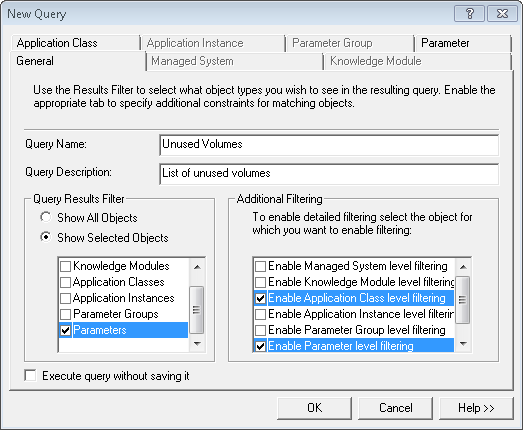Confirm the query with OK button
This screenshot has width=523, height=430.
click(x=315, y=408)
